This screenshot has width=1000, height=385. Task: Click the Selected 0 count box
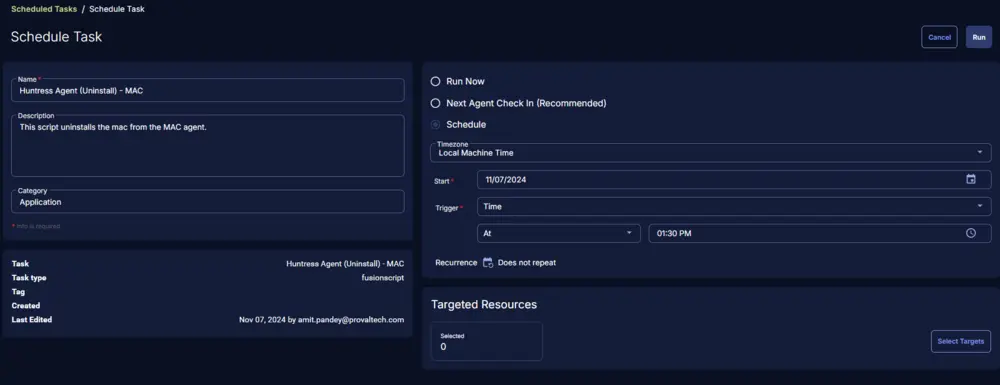(487, 342)
